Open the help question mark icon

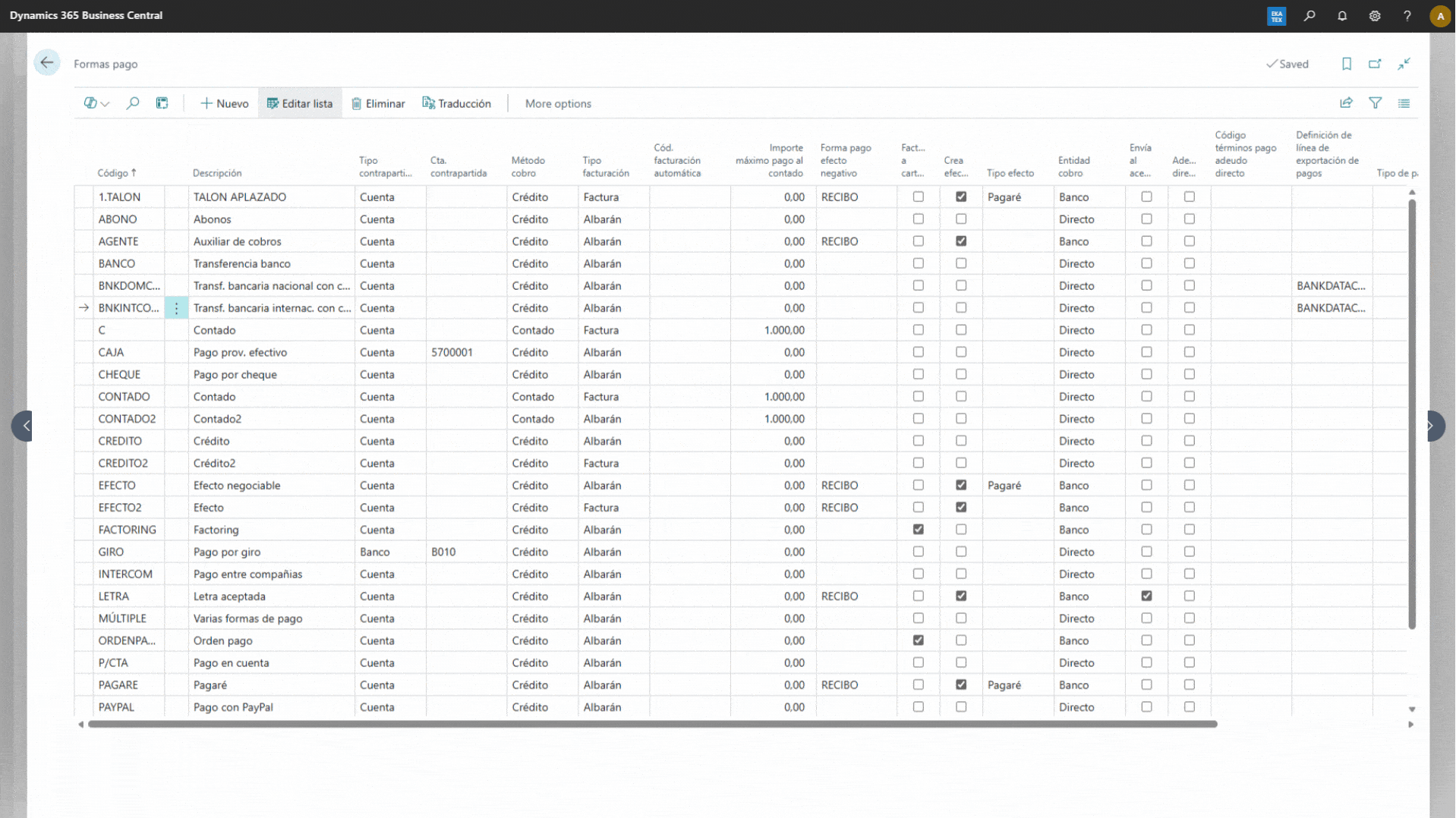click(1407, 16)
